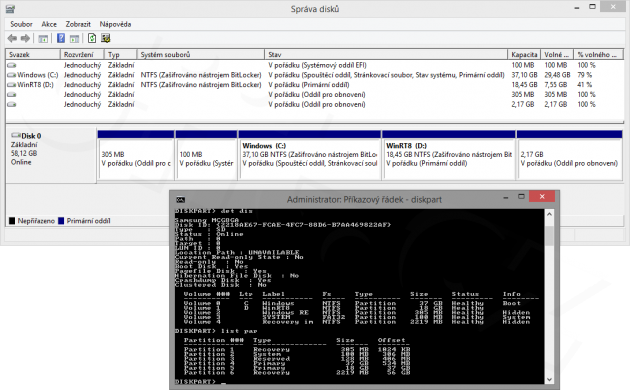The width and height of the screenshot is (630, 390).
Task: Click the command prompt scrollbar down arrow
Action: (549, 379)
